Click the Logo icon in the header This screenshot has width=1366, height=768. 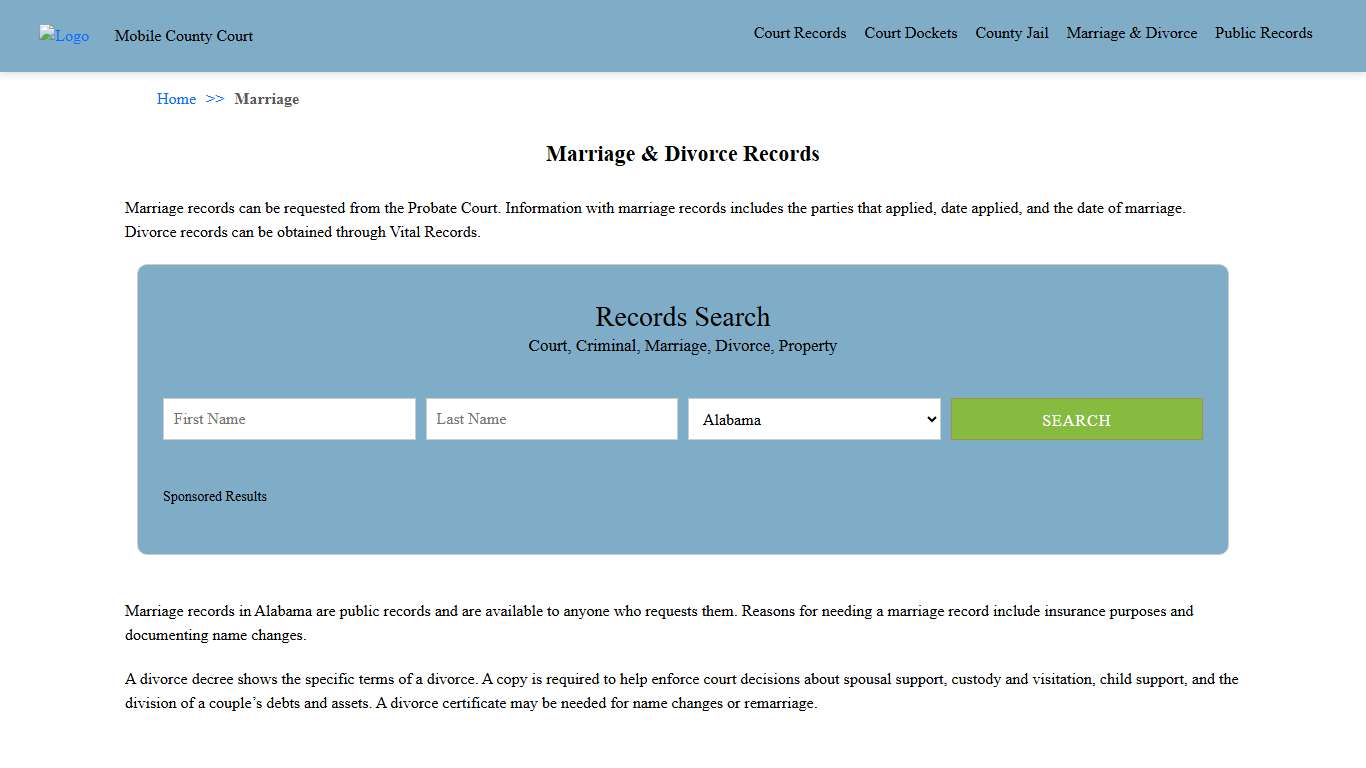click(63, 36)
